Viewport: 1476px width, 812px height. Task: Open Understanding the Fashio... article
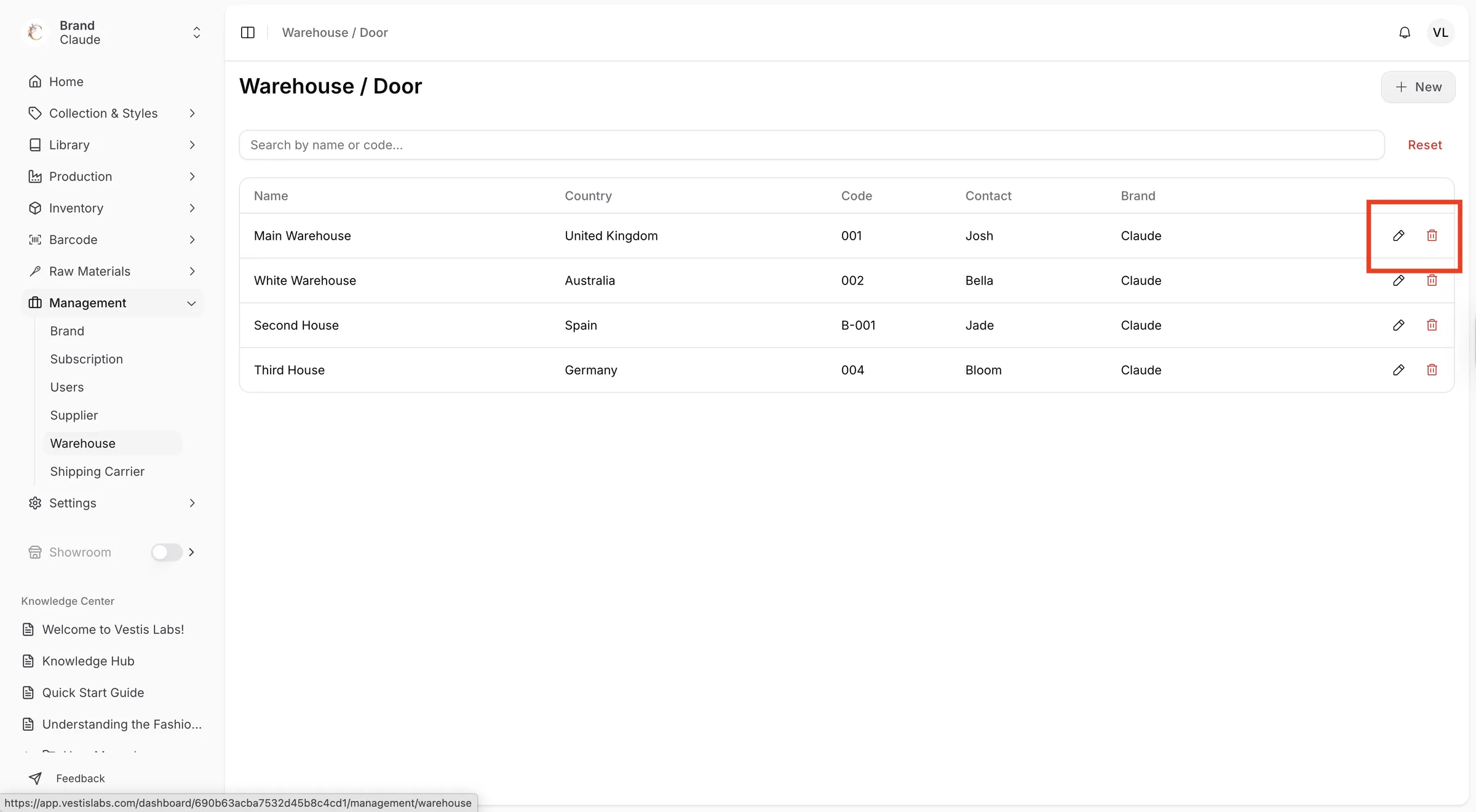pyautogui.click(x=113, y=724)
